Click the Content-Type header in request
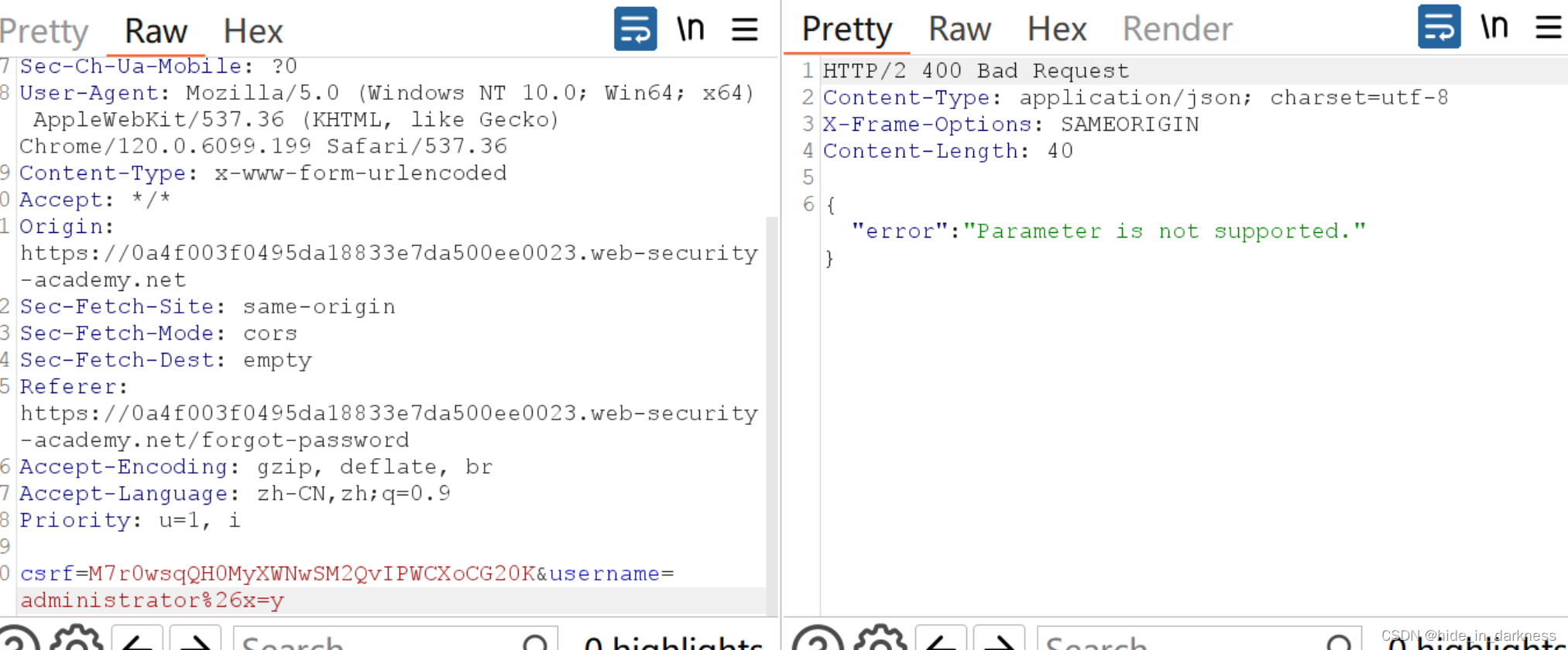 pos(263,173)
